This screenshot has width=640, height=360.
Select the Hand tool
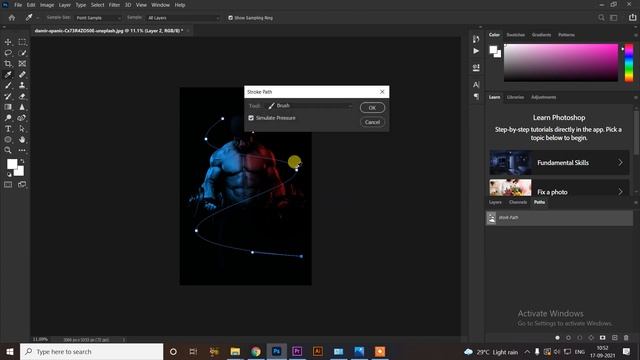tap(22, 140)
